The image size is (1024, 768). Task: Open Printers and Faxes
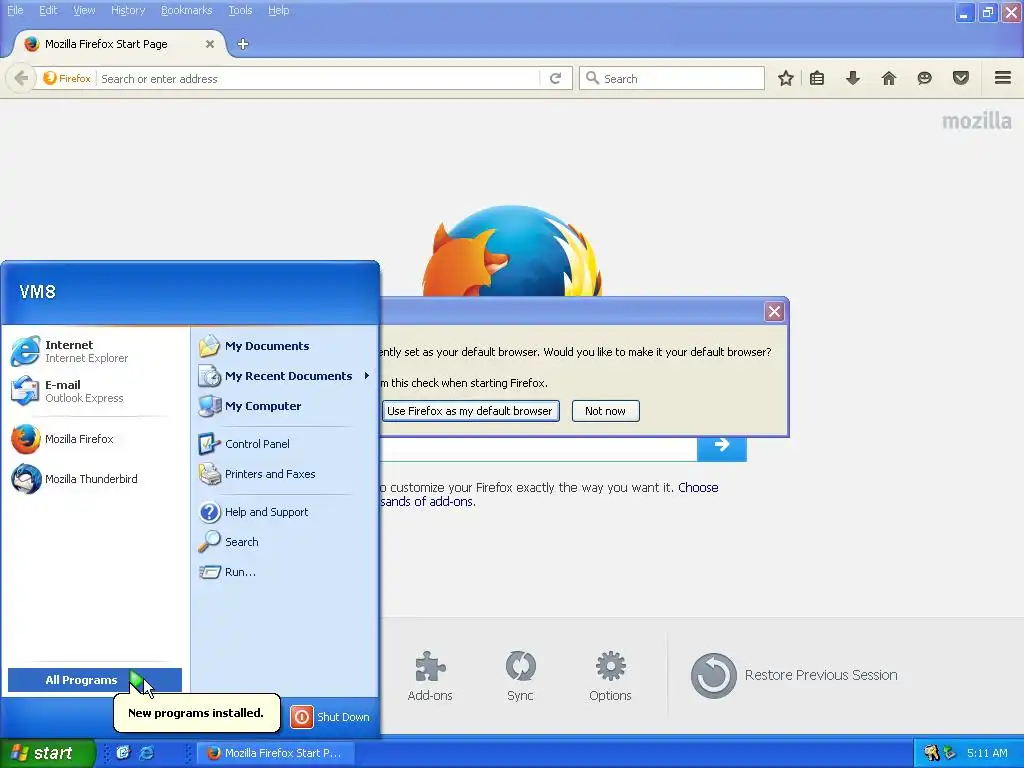point(285,474)
